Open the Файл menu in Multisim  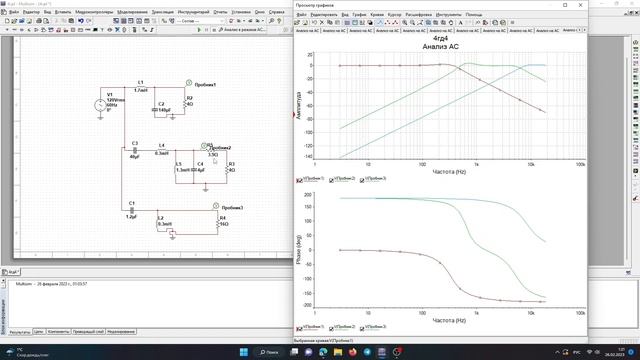click(13, 12)
